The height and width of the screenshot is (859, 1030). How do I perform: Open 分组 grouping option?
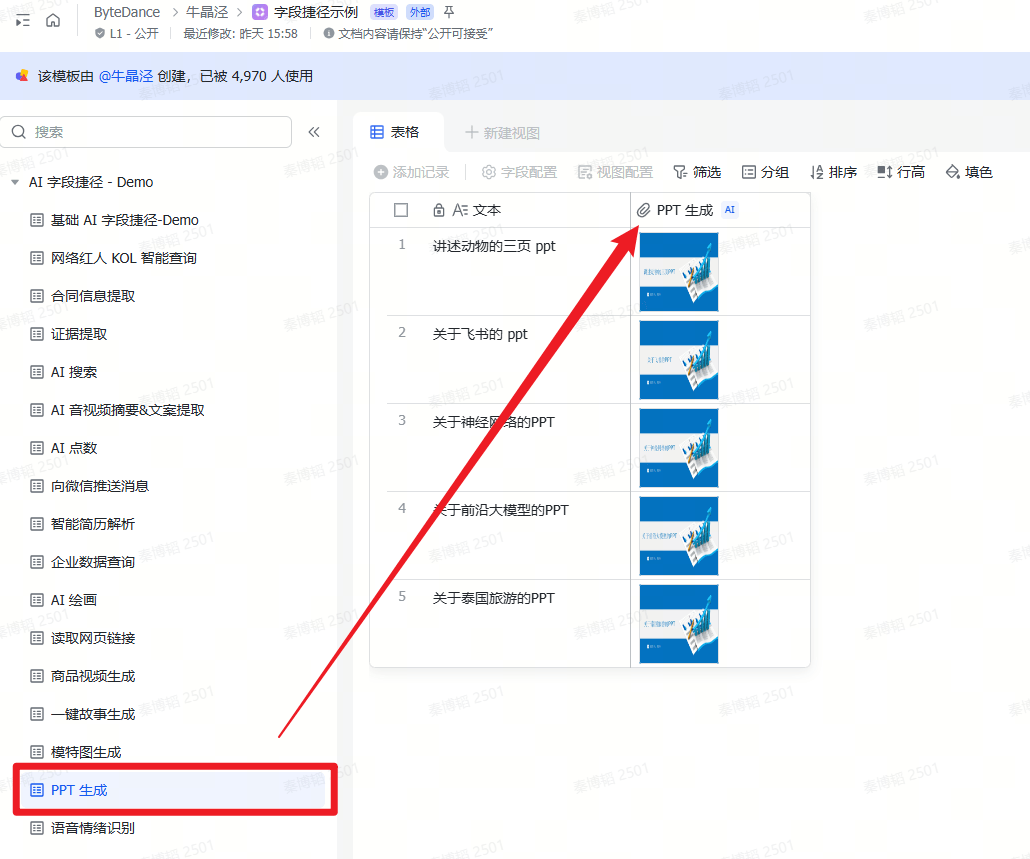[765, 172]
